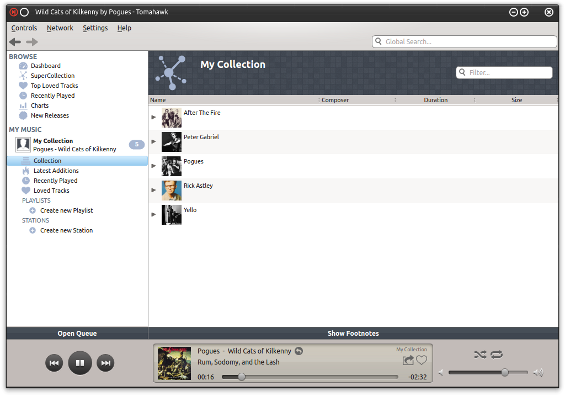The image size is (565, 396).
Task: Expand the After The Fire artist row
Action: coord(154,117)
